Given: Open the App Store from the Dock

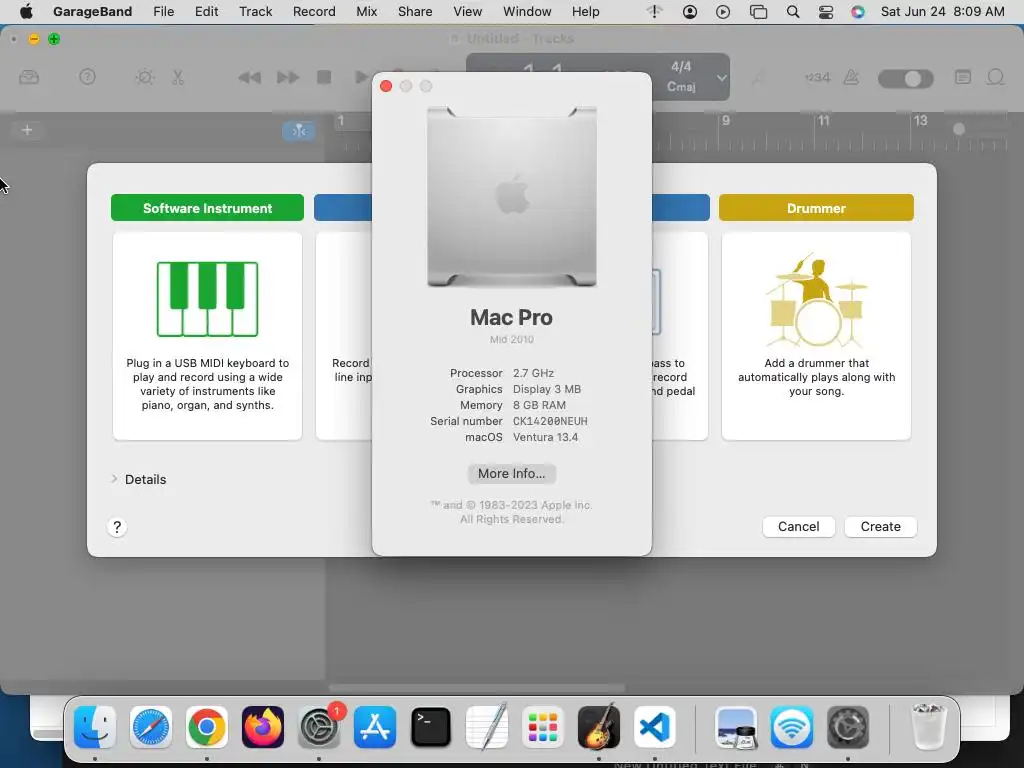Looking at the screenshot, I should (x=375, y=727).
